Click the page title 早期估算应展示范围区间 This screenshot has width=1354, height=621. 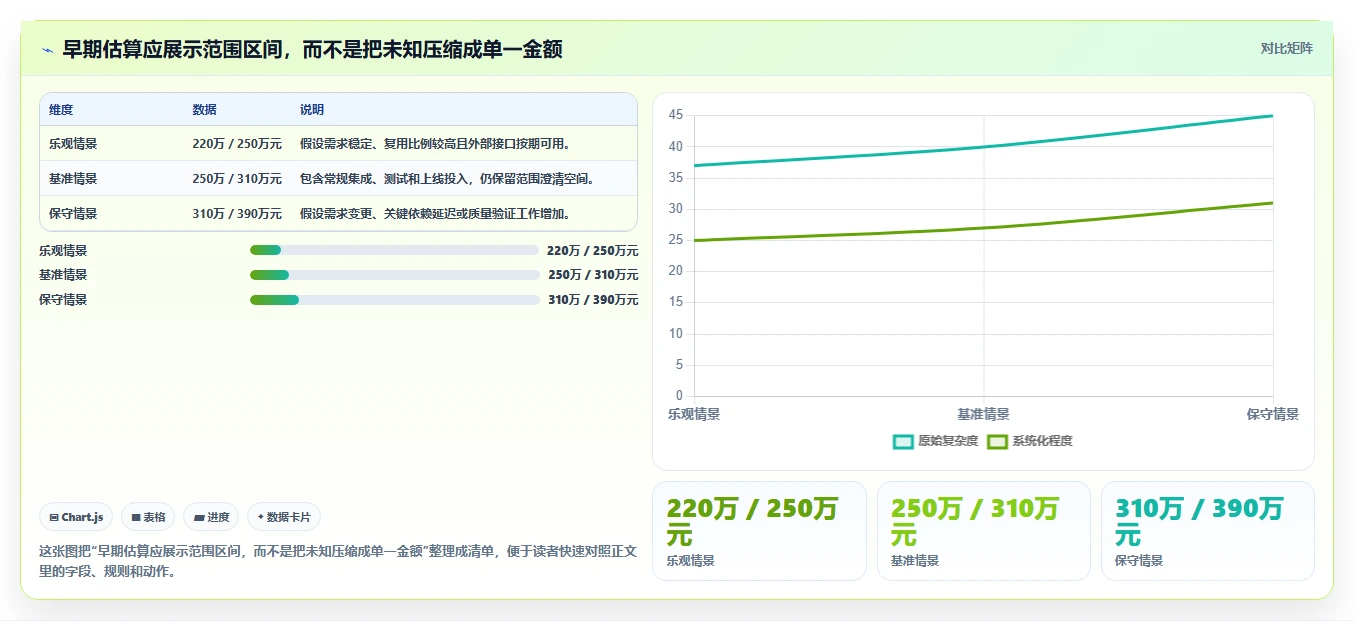(x=311, y=49)
